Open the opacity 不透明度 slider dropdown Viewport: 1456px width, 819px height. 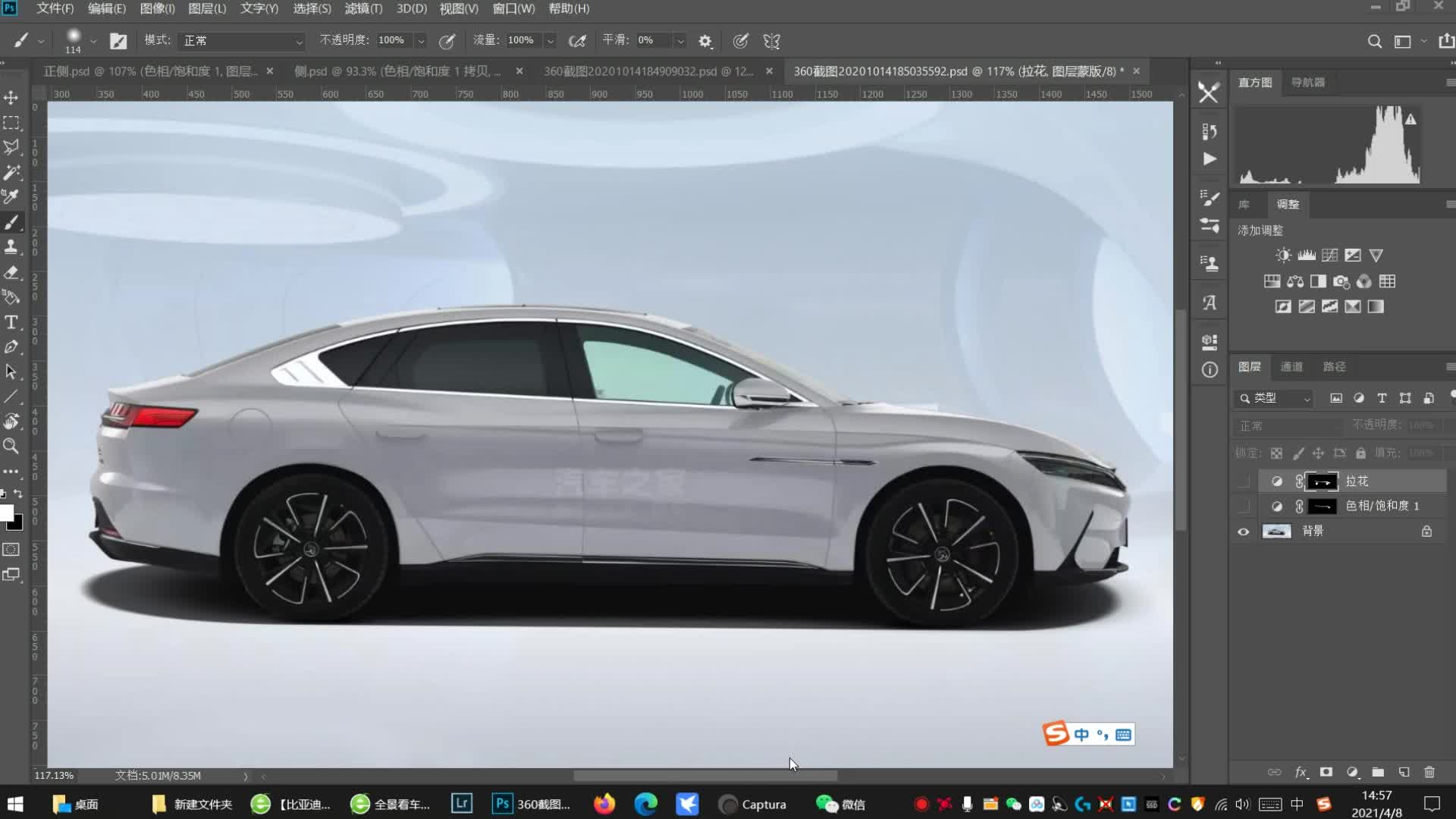422,41
